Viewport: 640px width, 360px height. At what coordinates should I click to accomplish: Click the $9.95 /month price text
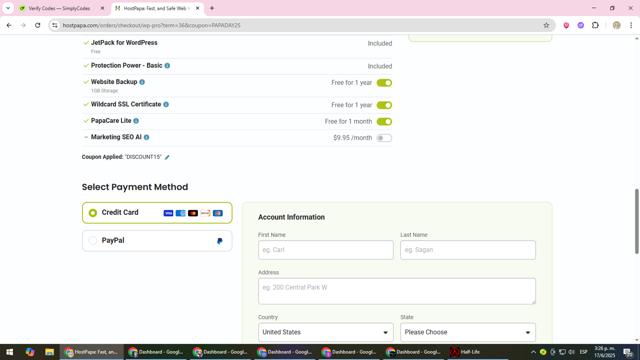click(353, 138)
